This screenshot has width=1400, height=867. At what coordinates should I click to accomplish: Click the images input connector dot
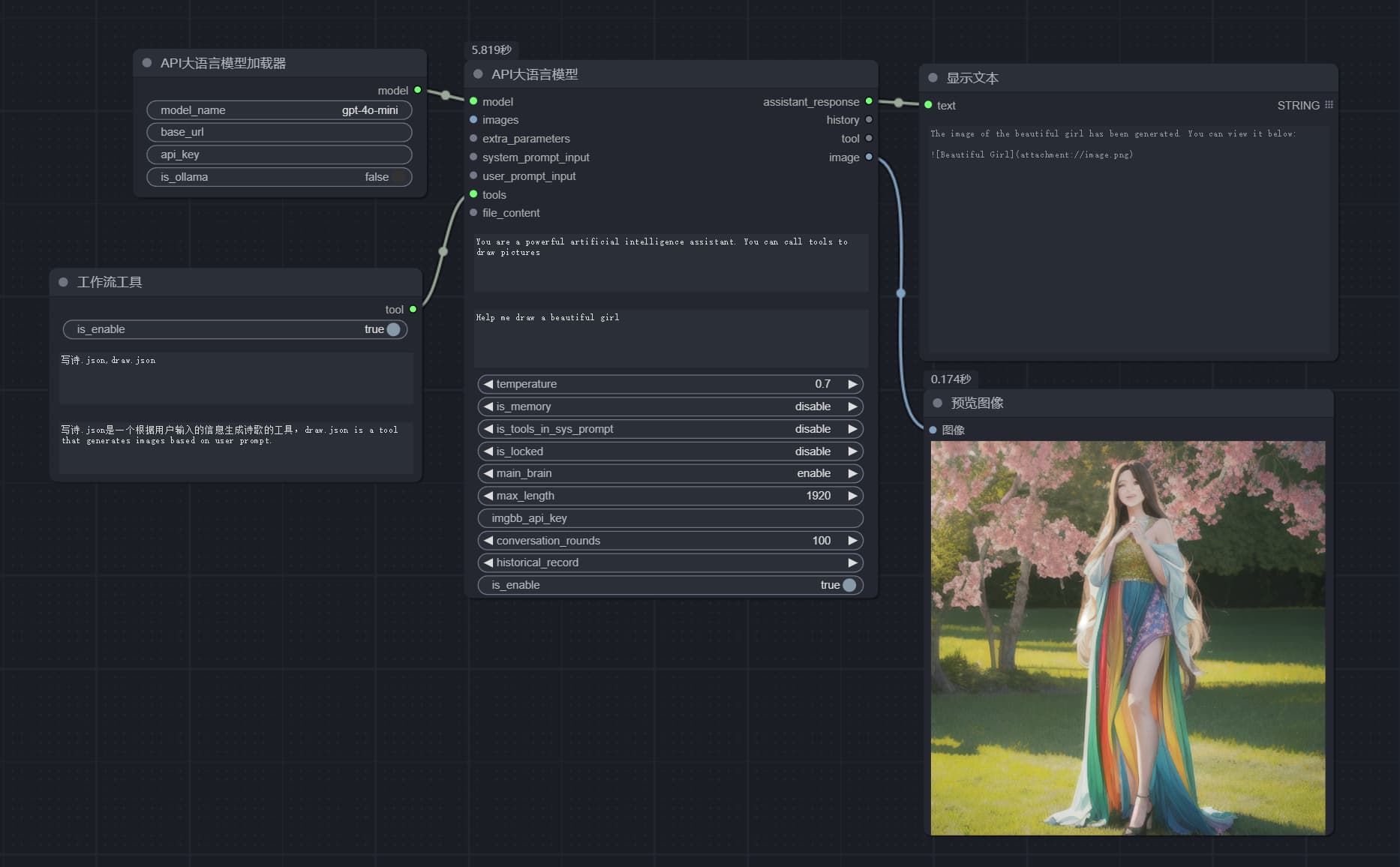tap(473, 120)
